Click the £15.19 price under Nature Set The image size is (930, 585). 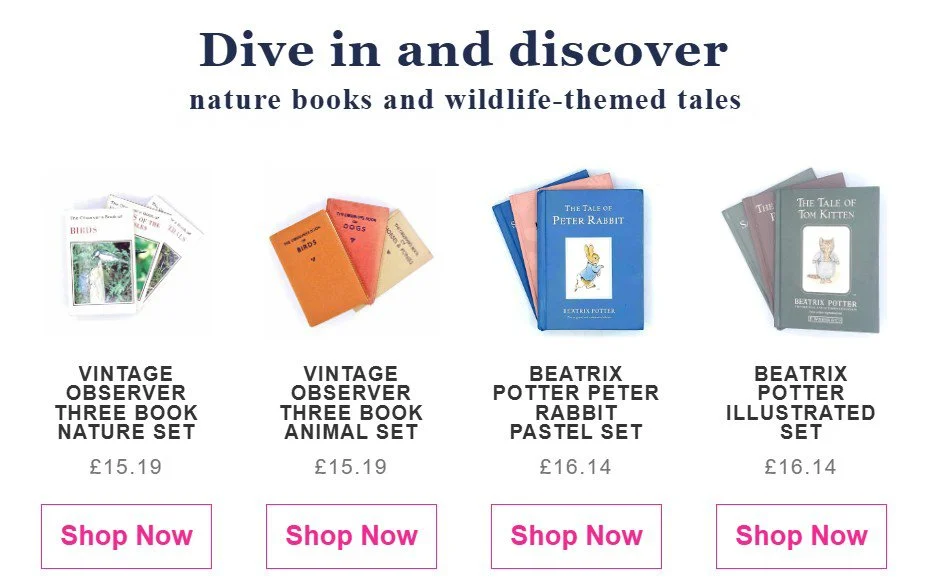tap(126, 467)
